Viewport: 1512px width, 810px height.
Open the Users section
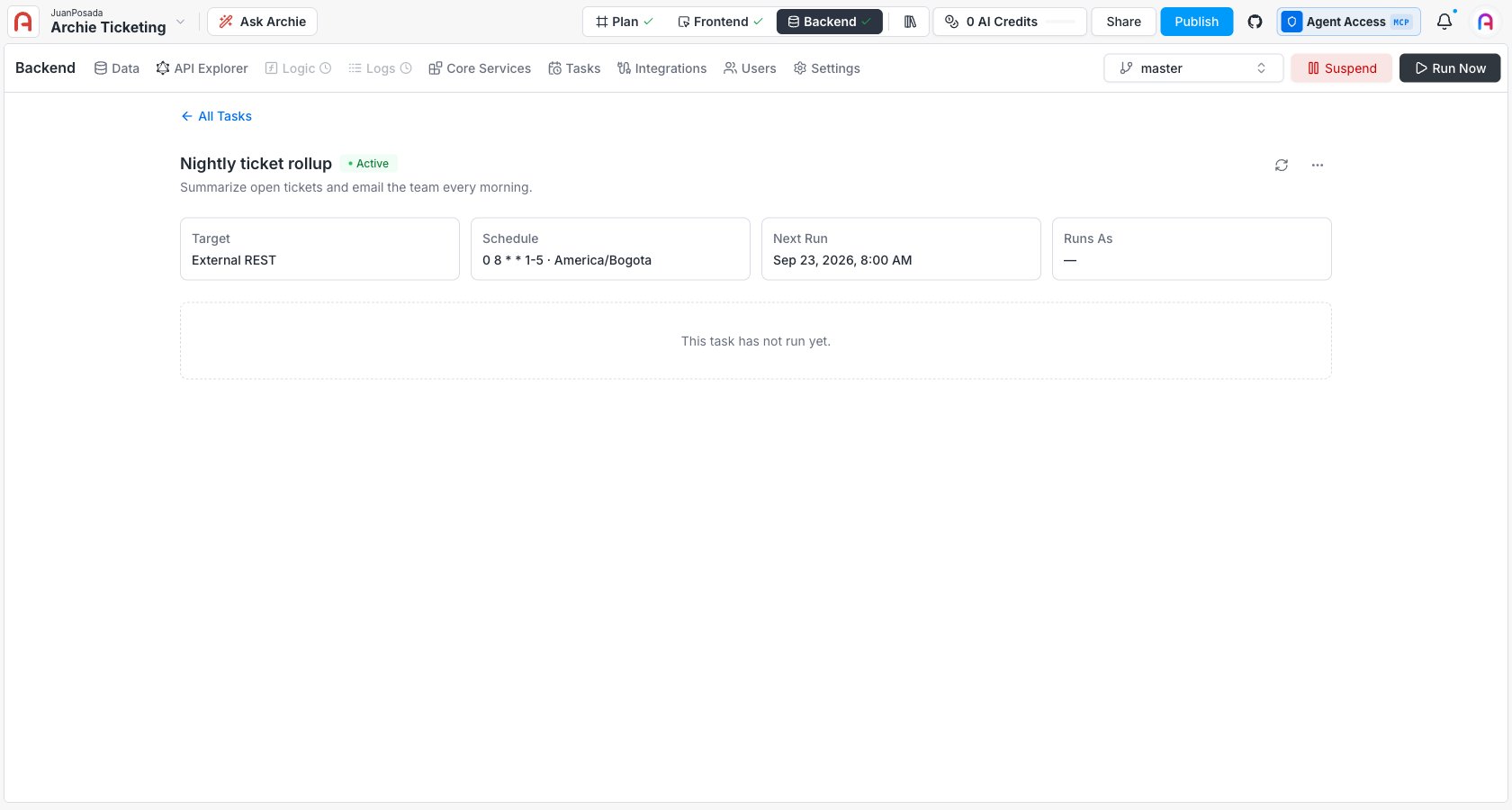750,68
